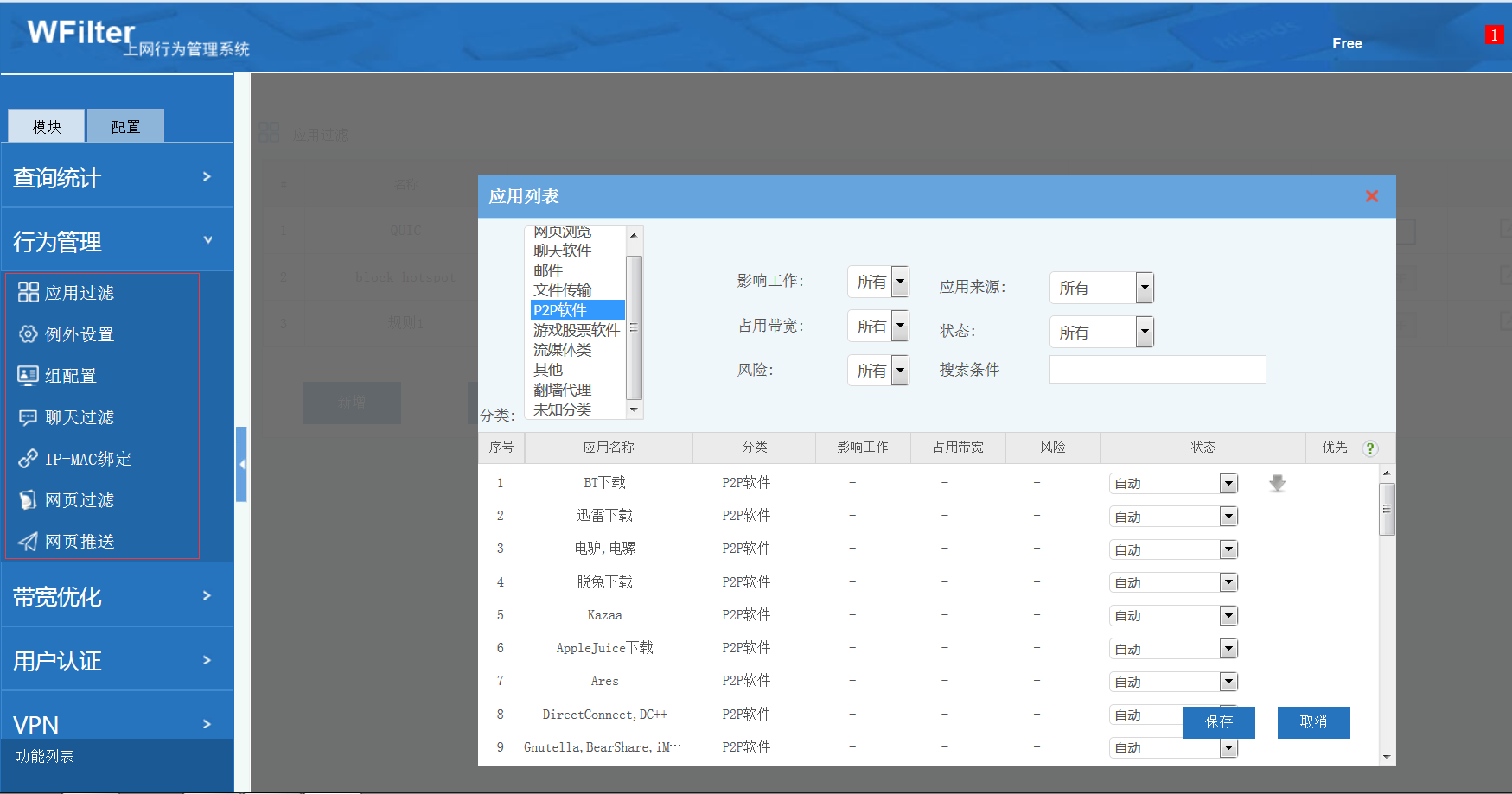Screen dimensions: 1512x794
Task: Click the 保存 button
Action: click(x=1218, y=721)
